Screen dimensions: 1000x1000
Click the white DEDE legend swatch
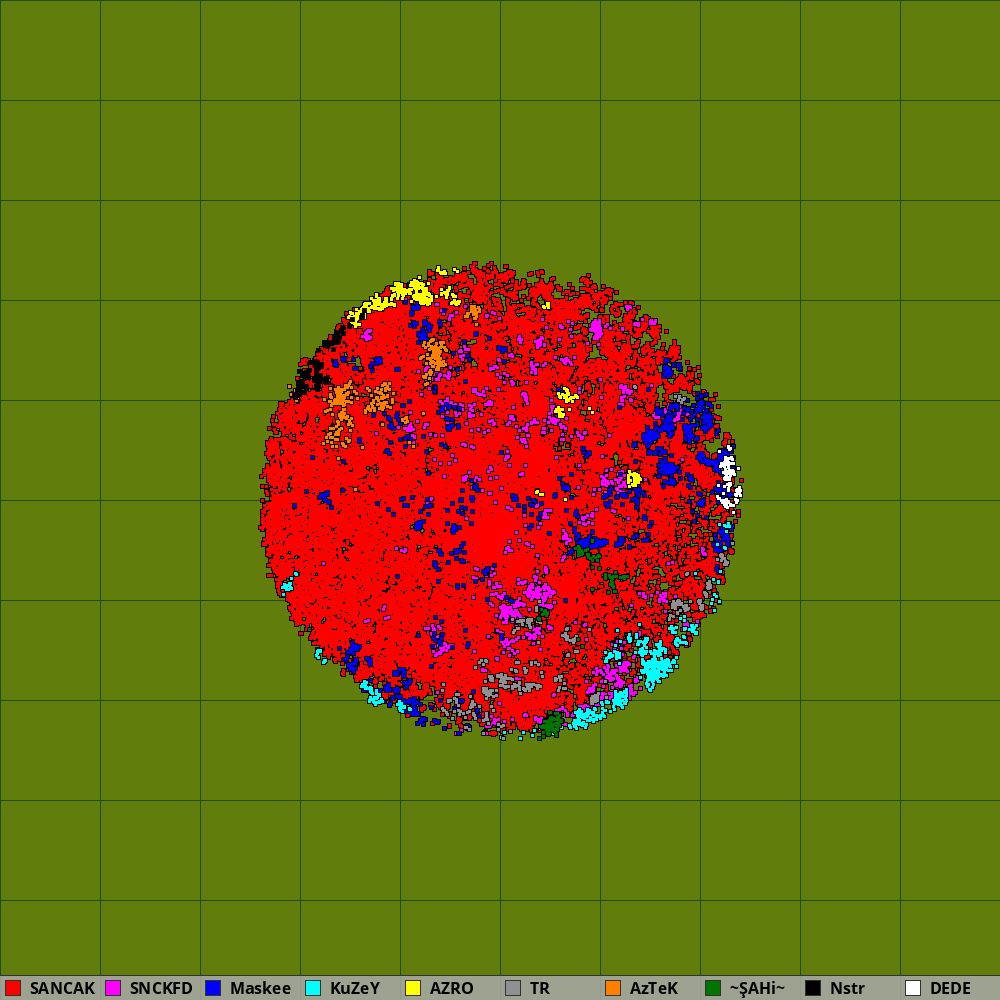(x=913, y=988)
